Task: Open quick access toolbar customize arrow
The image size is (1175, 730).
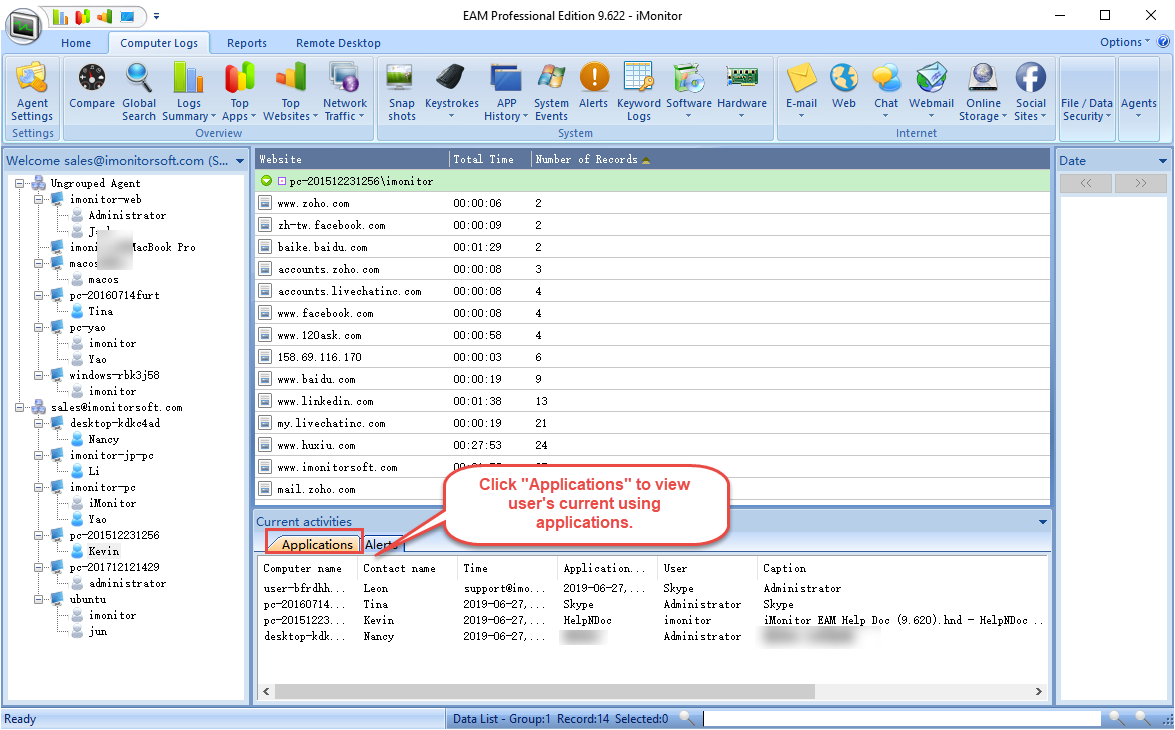Action: (156, 16)
